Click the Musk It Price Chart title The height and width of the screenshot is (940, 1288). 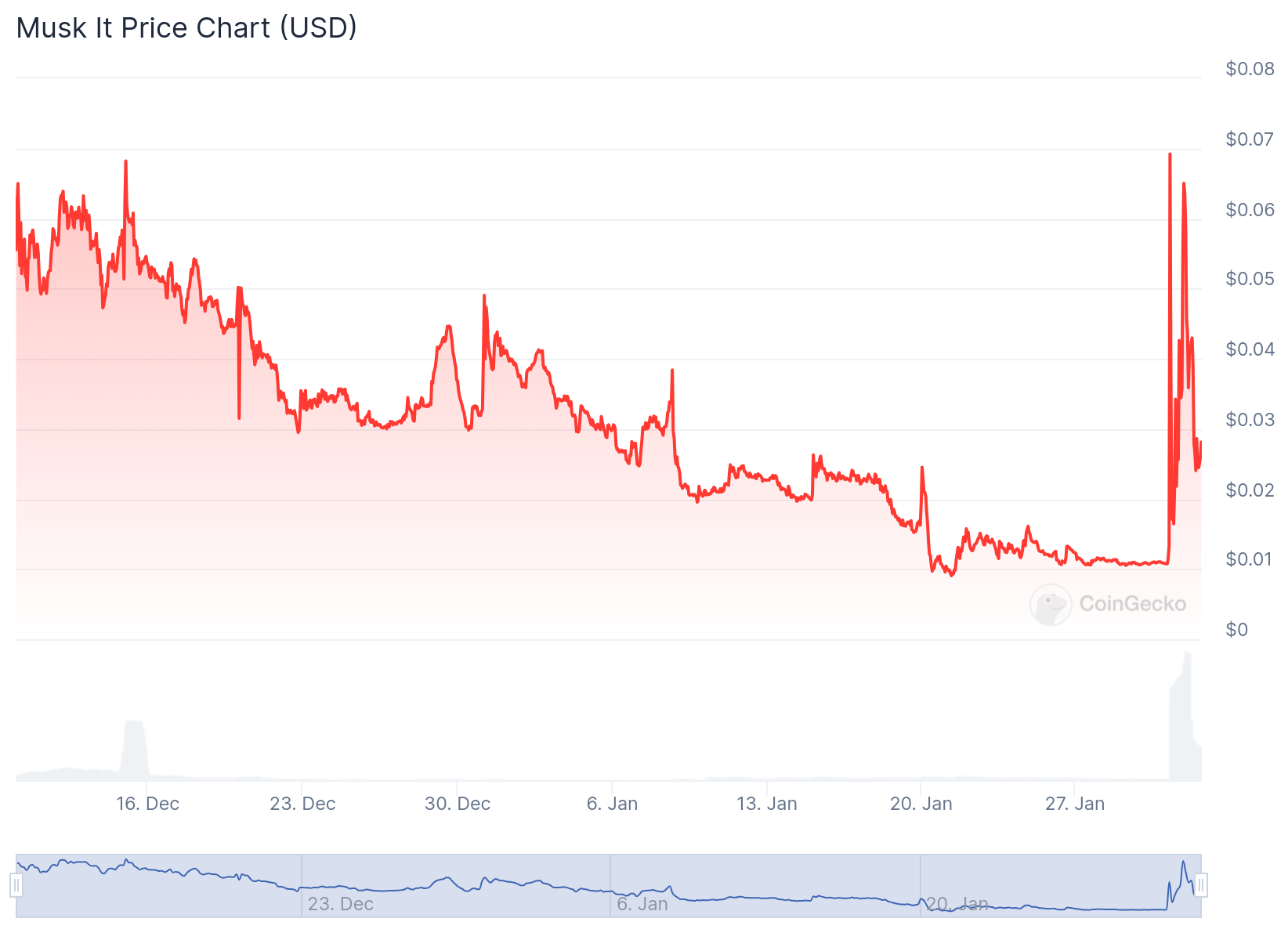click(x=186, y=28)
